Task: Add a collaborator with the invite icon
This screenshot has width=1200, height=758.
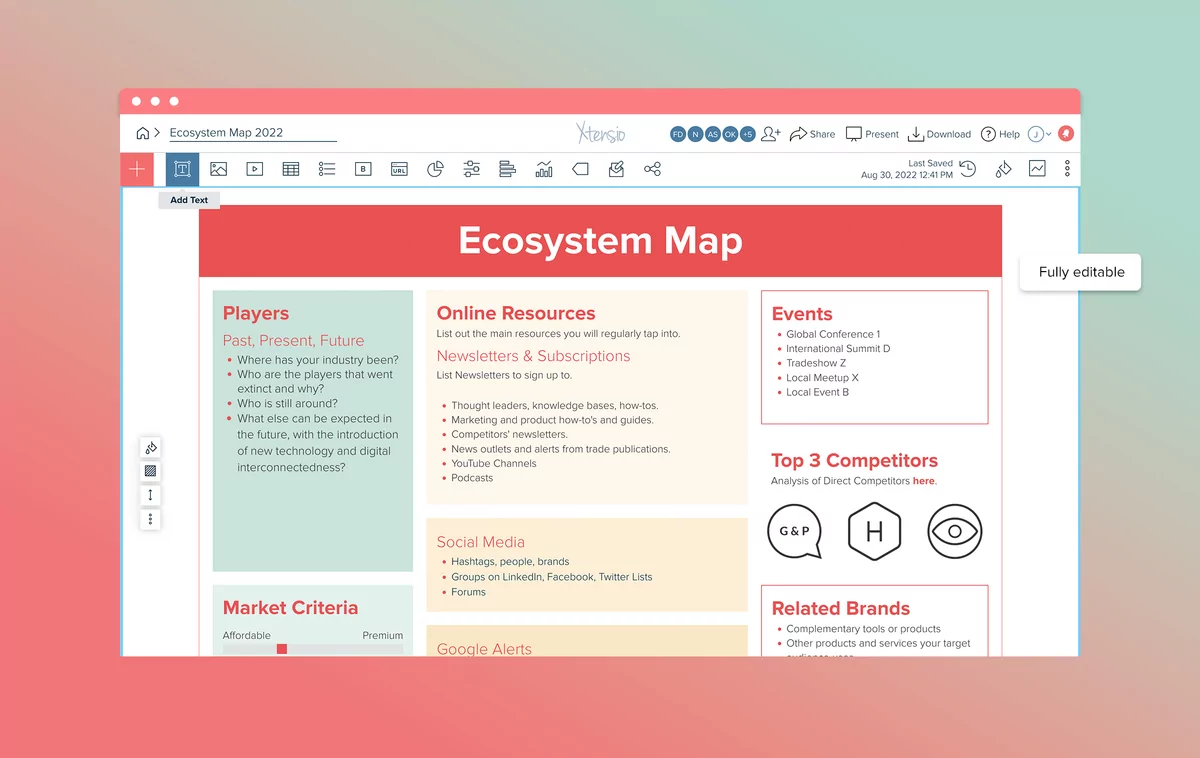Action: click(x=771, y=133)
